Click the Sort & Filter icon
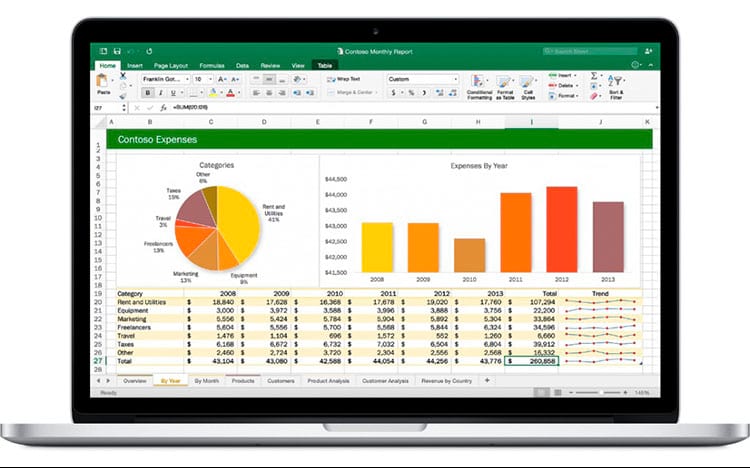This screenshot has width=750, height=468. pyautogui.click(x=616, y=81)
